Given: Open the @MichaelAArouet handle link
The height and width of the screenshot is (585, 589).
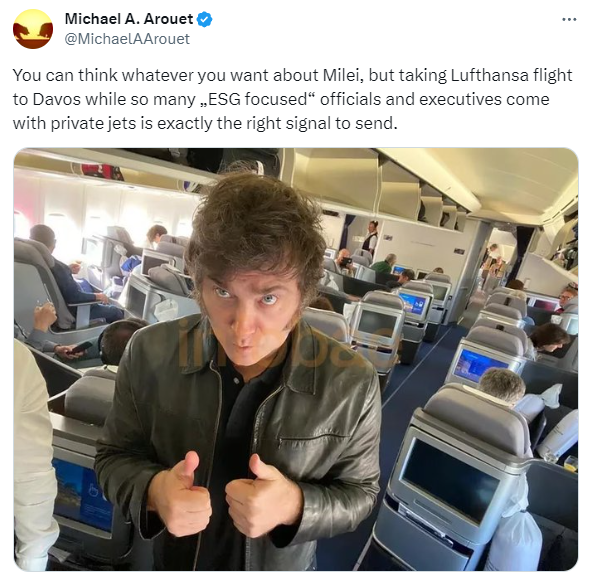Looking at the screenshot, I should pos(127,39).
